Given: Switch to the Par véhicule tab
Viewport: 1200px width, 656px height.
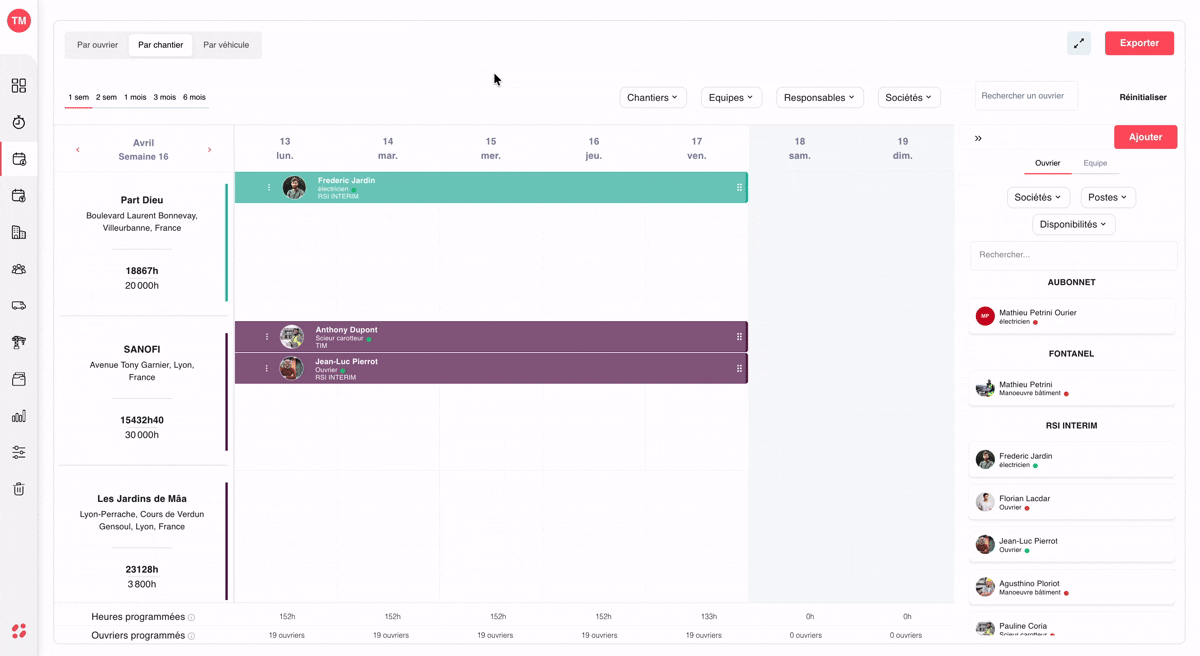Looking at the screenshot, I should 226,45.
